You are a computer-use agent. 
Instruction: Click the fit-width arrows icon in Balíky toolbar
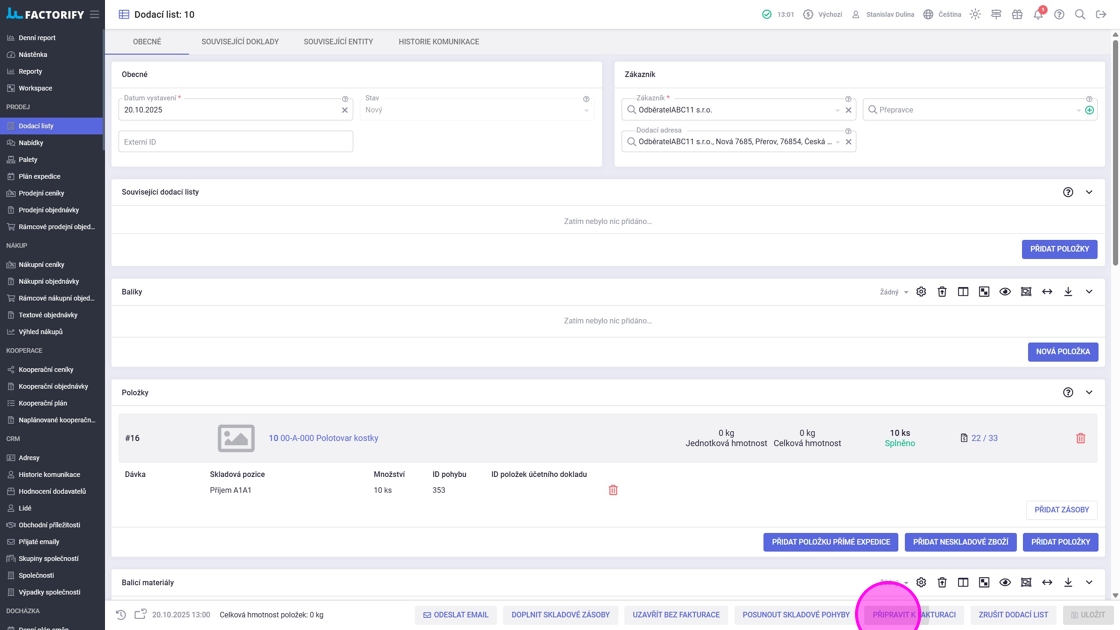(1047, 291)
